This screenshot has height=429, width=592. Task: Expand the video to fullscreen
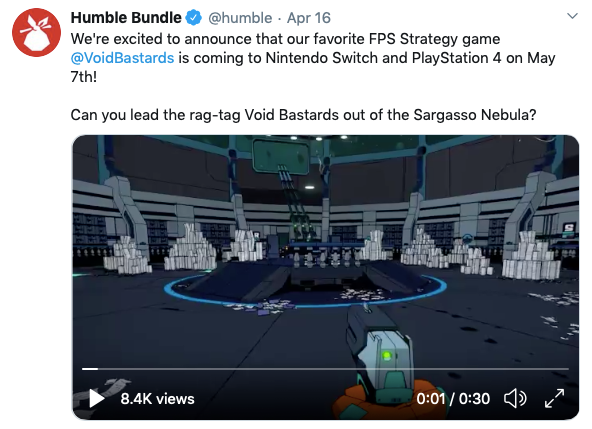[554, 398]
